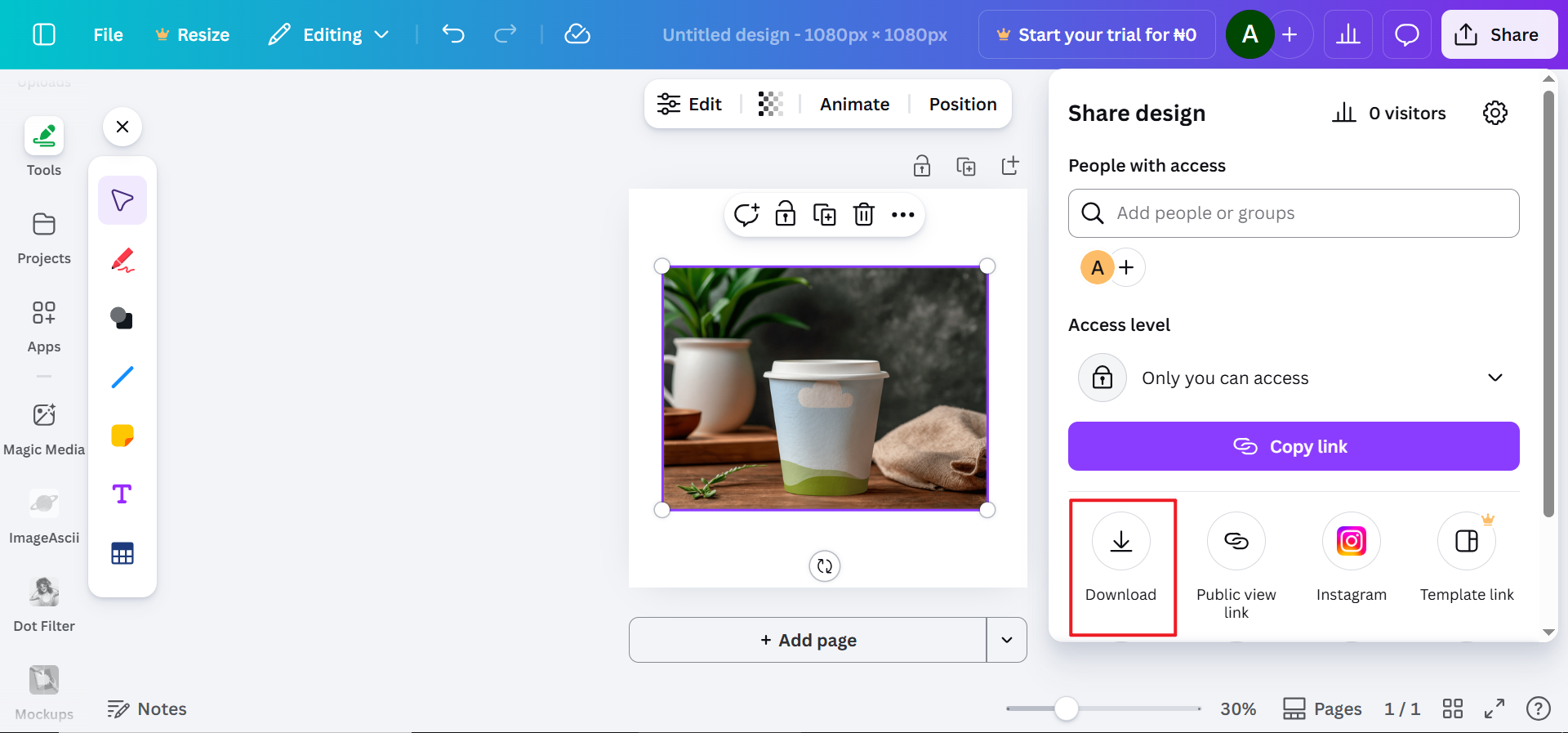Choose the Download option

pyautogui.click(x=1121, y=559)
